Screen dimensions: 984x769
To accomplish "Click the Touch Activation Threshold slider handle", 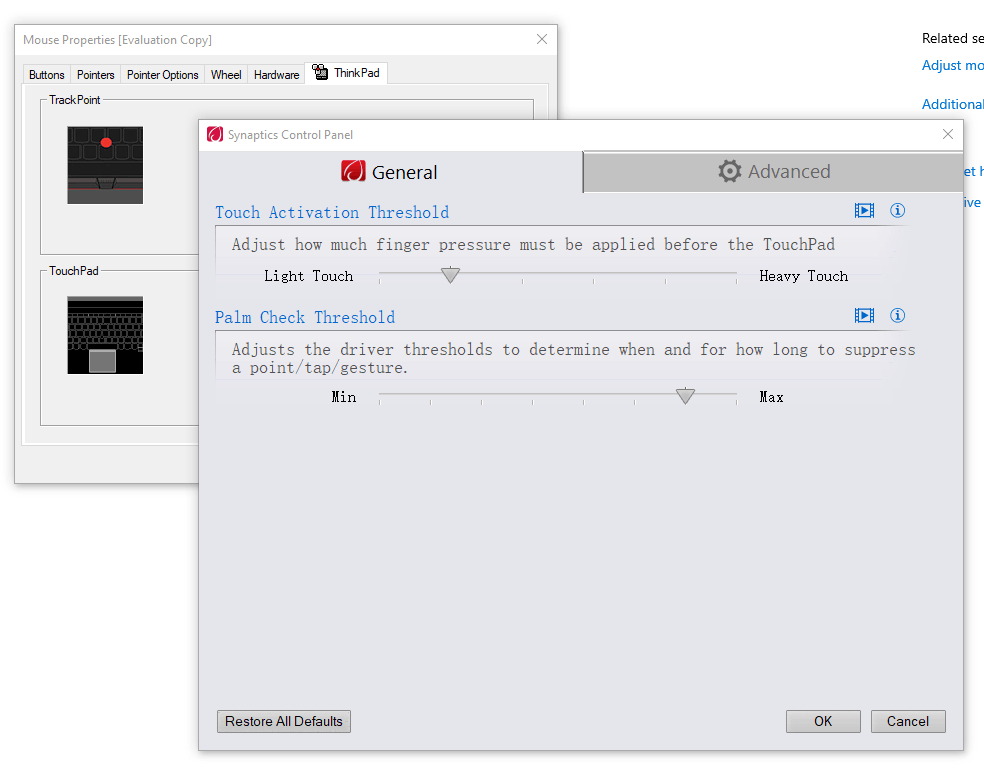I will coord(449,275).
